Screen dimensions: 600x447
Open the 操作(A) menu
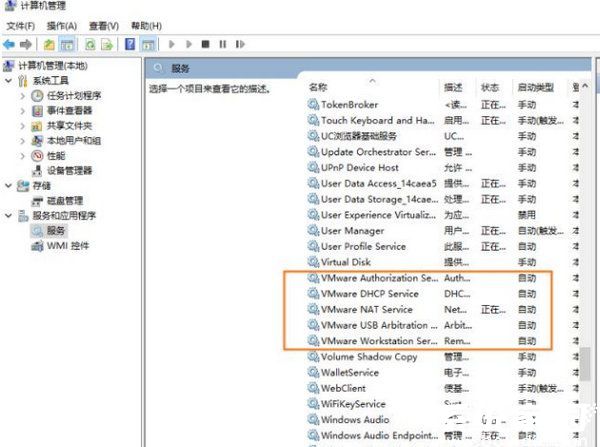point(62,26)
